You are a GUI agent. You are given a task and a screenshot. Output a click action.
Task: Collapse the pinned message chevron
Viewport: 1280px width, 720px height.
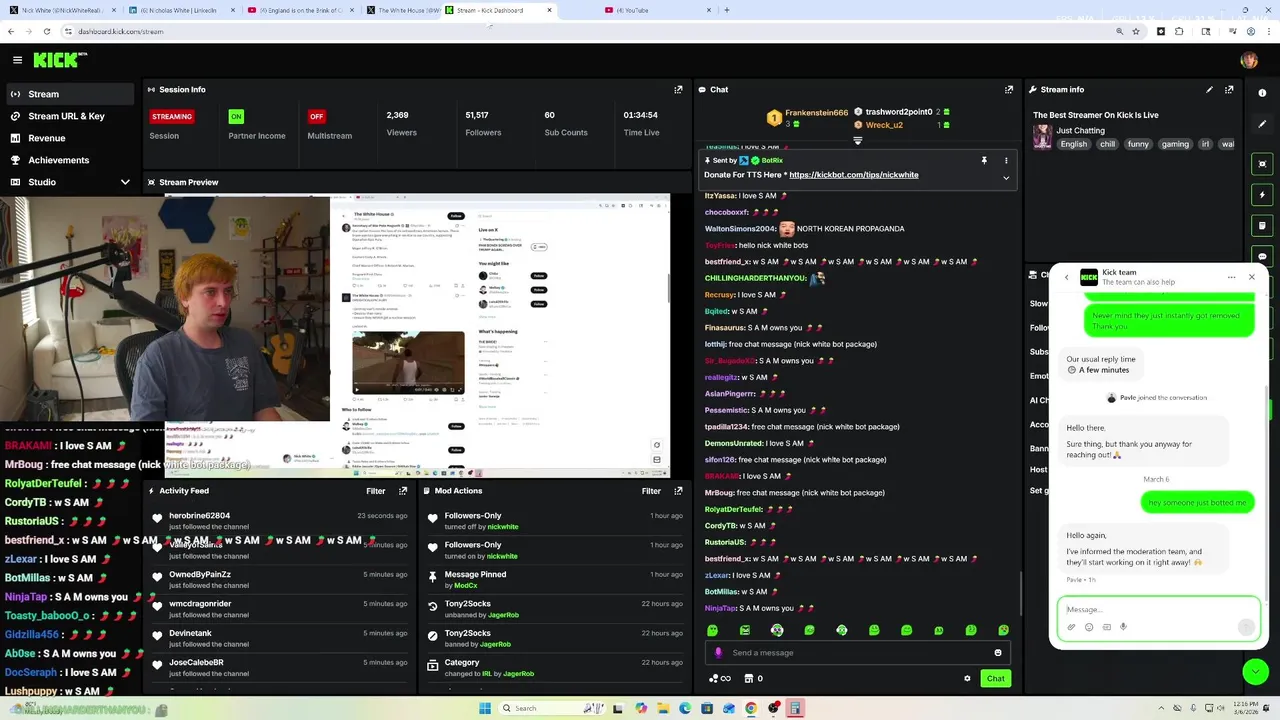coord(1006,178)
